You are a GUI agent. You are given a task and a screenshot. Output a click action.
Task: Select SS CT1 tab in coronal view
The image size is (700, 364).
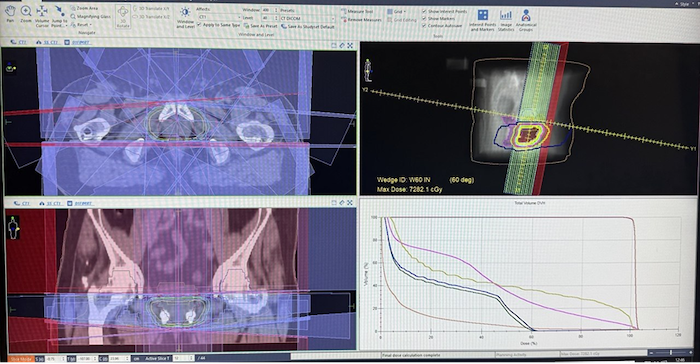(x=50, y=204)
